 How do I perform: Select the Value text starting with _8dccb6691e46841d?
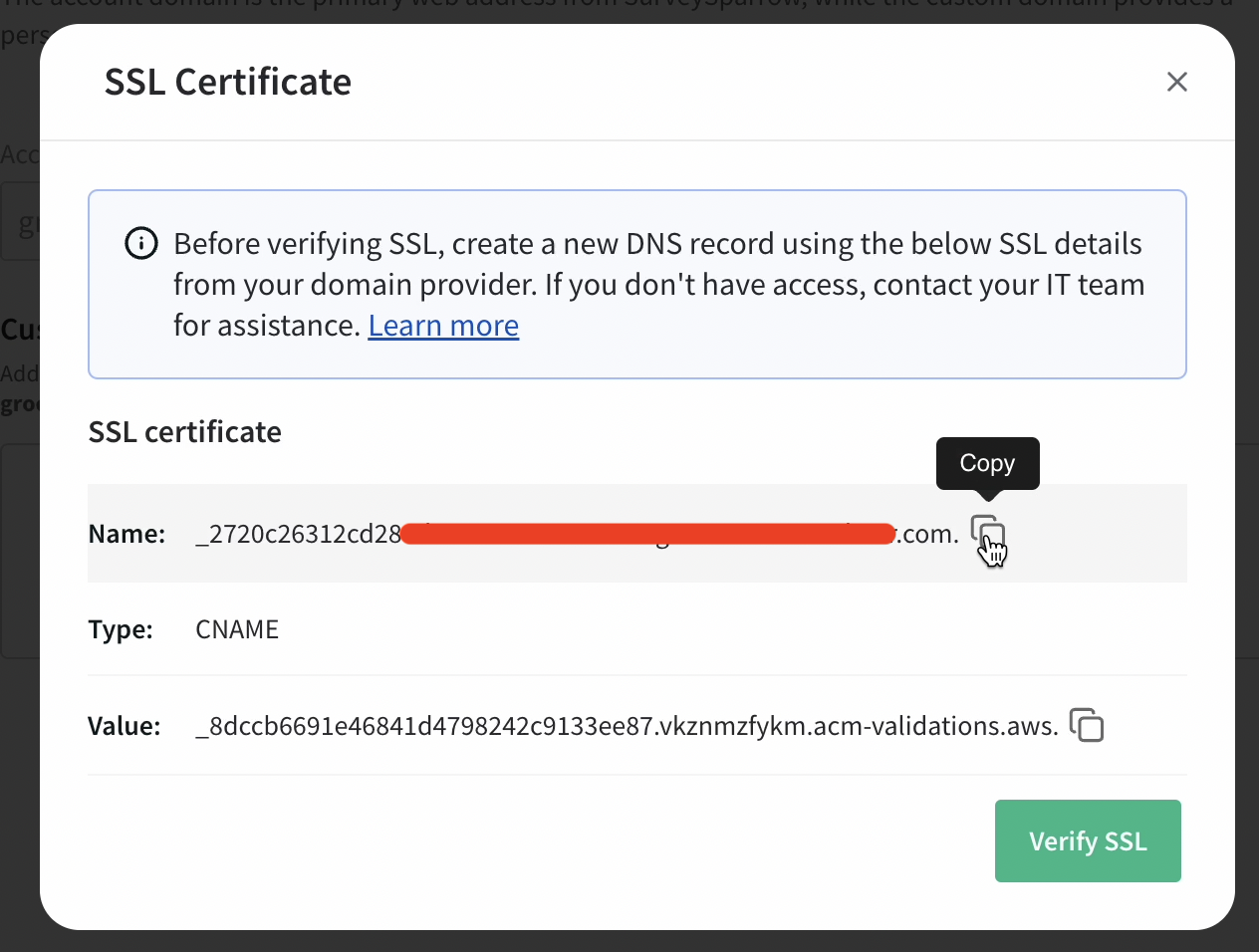627,726
